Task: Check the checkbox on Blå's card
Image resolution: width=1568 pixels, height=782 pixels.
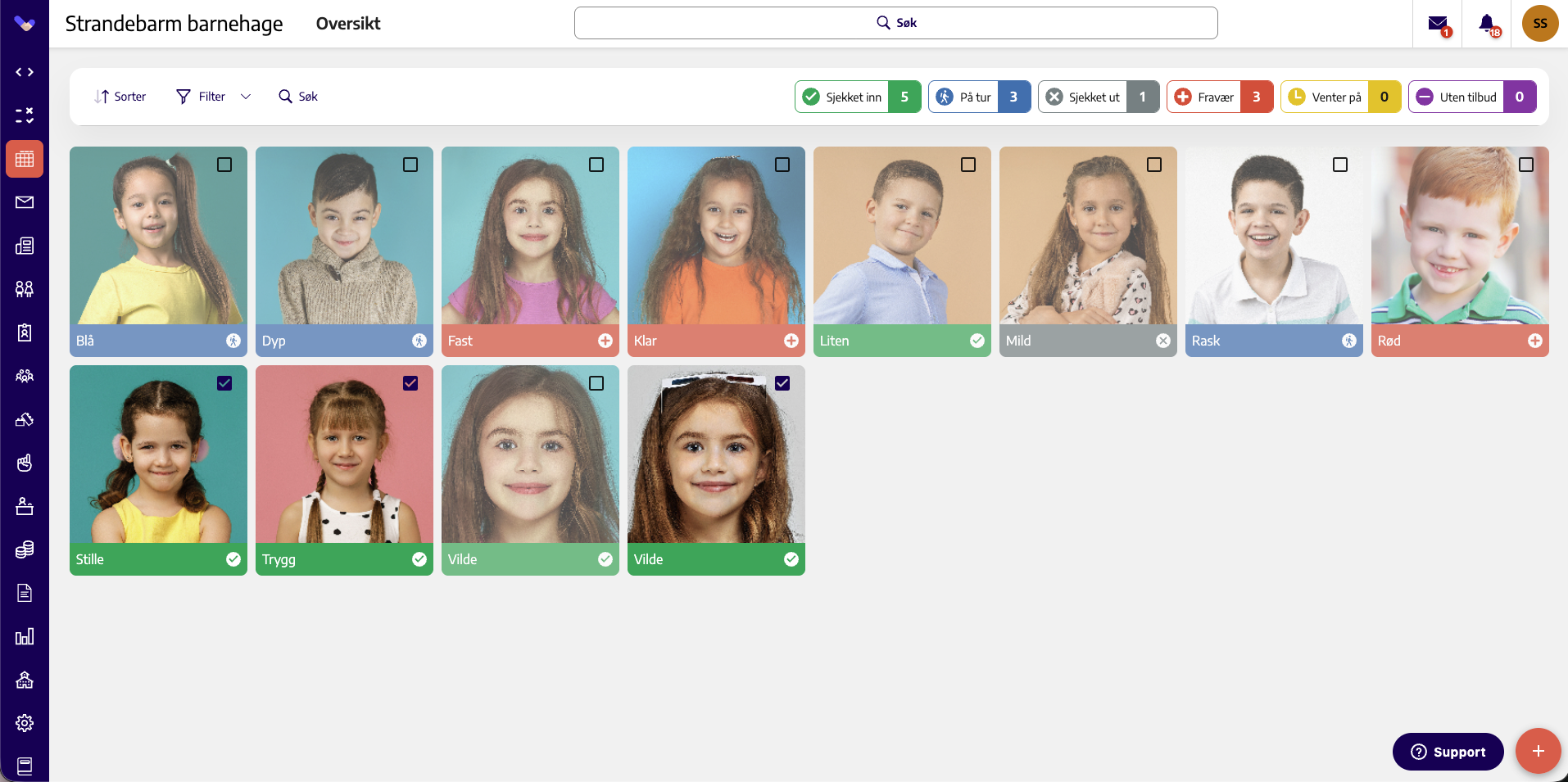Action: coord(224,165)
